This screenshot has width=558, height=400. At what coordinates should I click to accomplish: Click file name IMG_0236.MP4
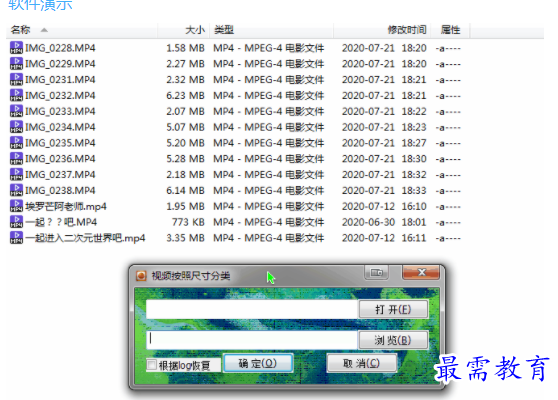60,159
